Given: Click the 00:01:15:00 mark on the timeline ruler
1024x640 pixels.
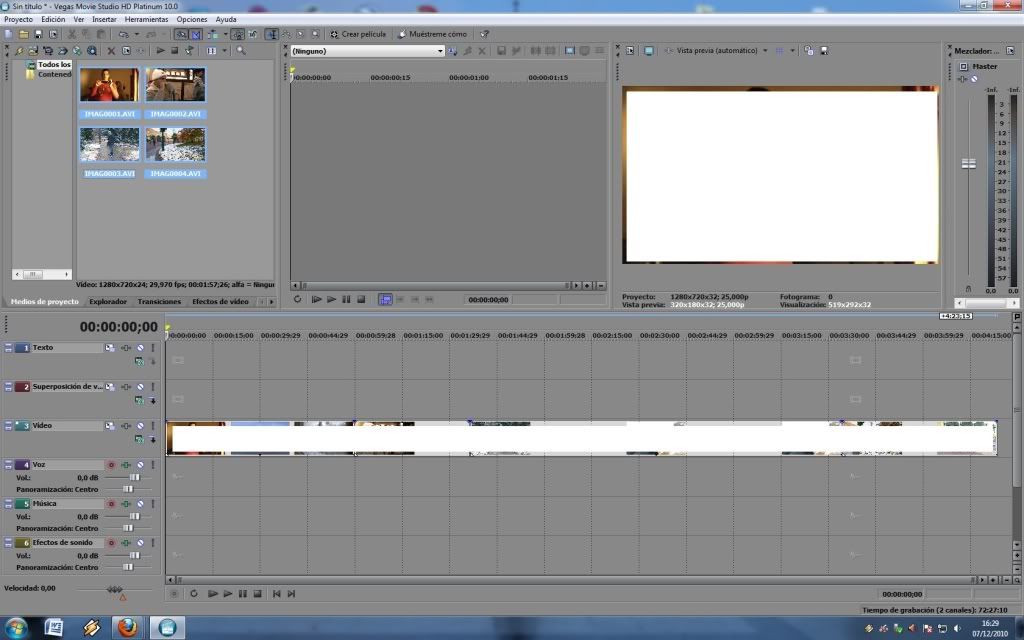Looking at the screenshot, I should [423, 336].
